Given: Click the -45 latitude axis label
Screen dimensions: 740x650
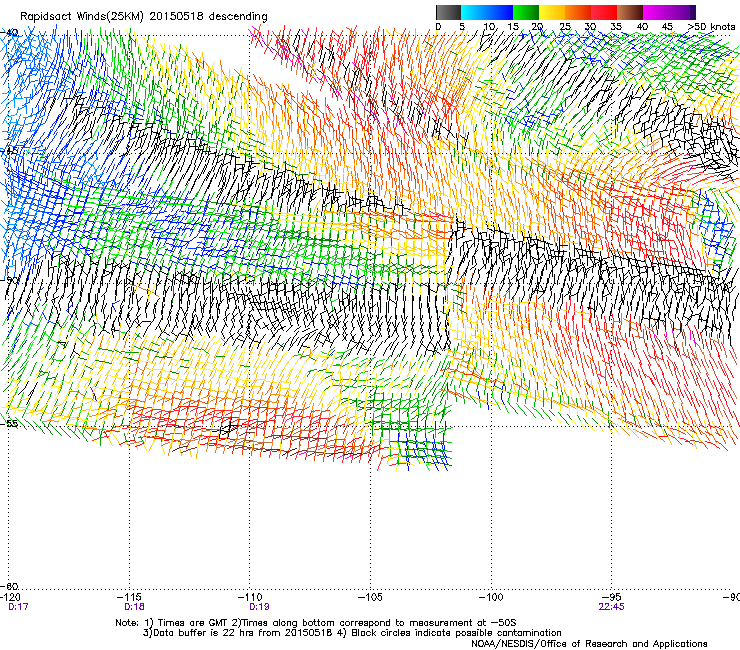Looking at the screenshot, I should pos(9,151).
